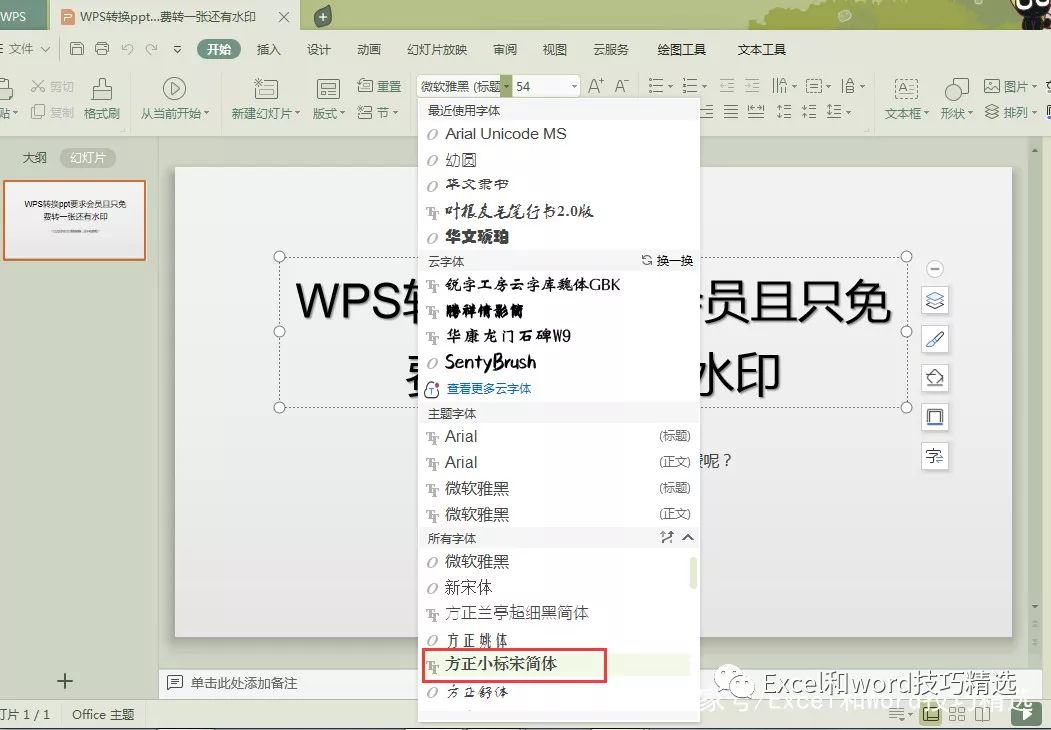Click the increase indent icon
This screenshot has width=1051, height=730.
(x=753, y=86)
